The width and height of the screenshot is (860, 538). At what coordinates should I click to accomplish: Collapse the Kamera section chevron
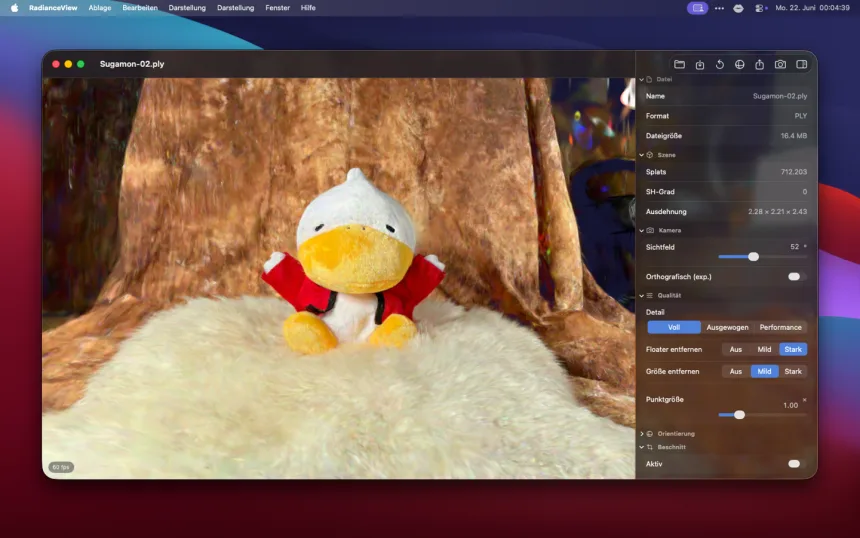coord(642,230)
